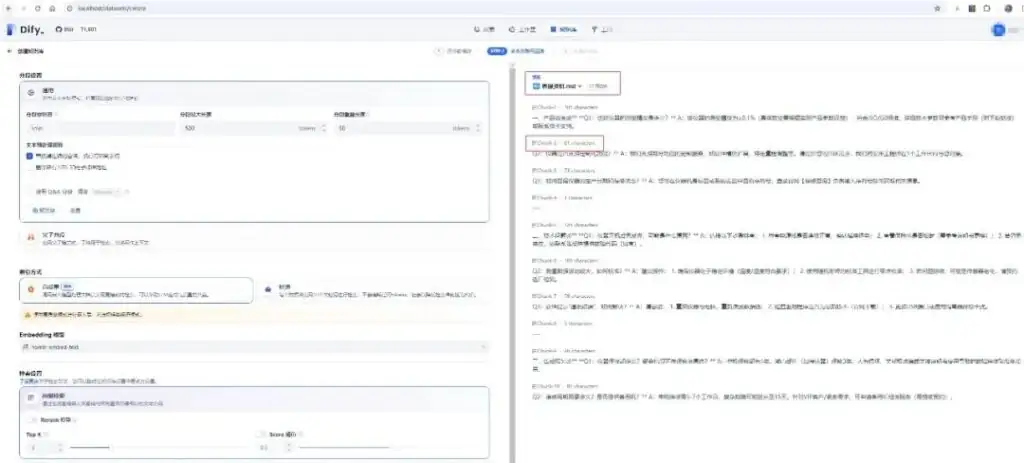Click the document file icon in preview selector

tap(536, 86)
